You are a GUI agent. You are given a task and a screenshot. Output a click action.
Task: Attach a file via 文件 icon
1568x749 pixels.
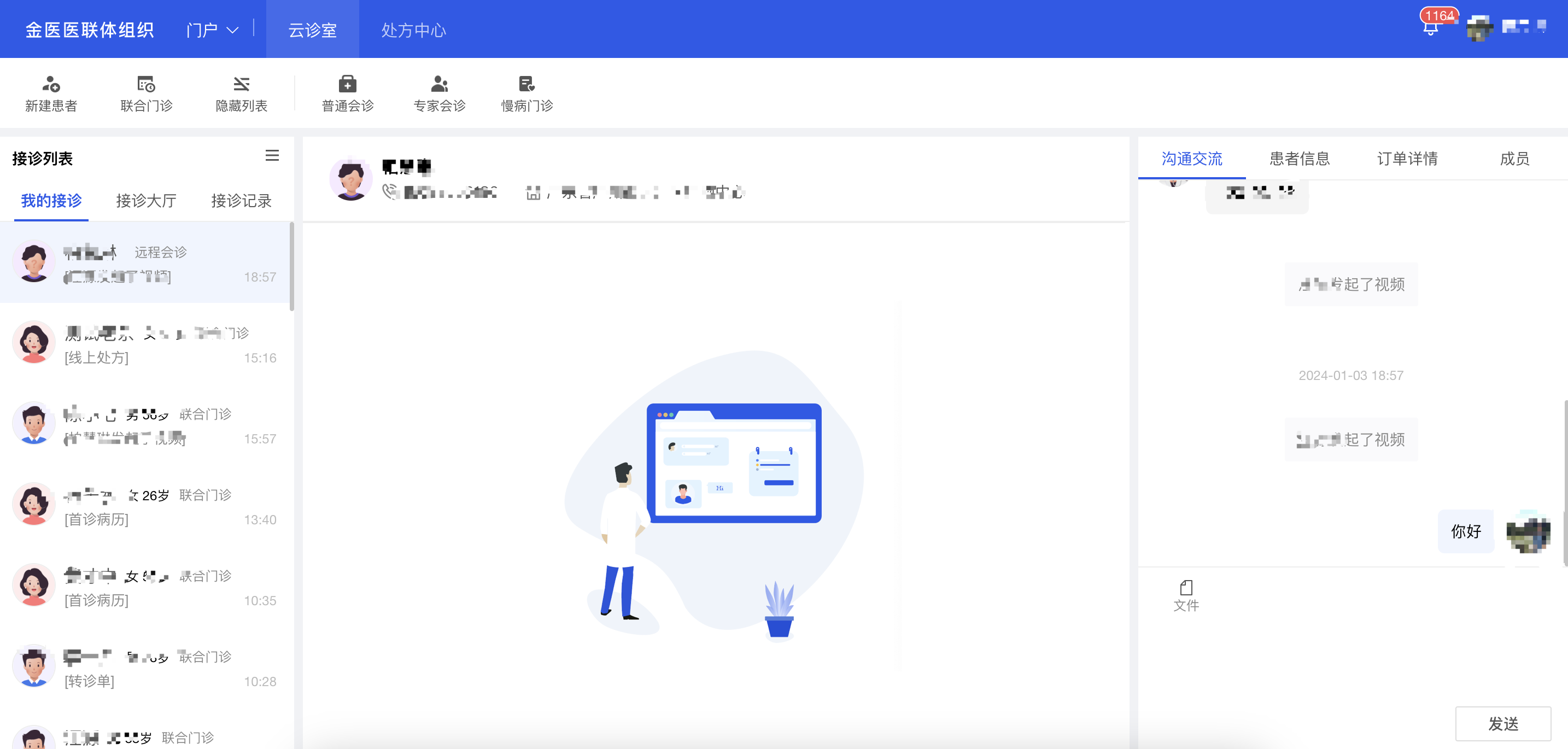pos(1186,596)
